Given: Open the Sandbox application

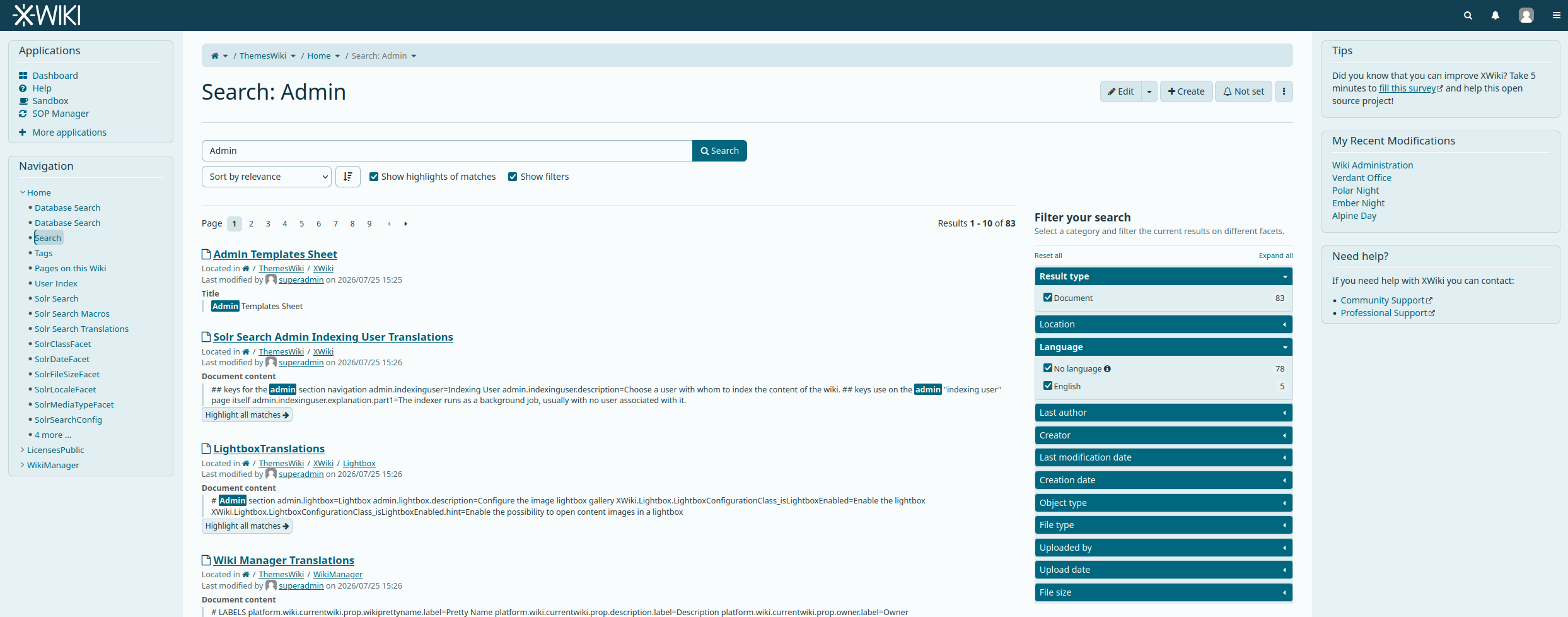Looking at the screenshot, I should click(x=50, y=100).
